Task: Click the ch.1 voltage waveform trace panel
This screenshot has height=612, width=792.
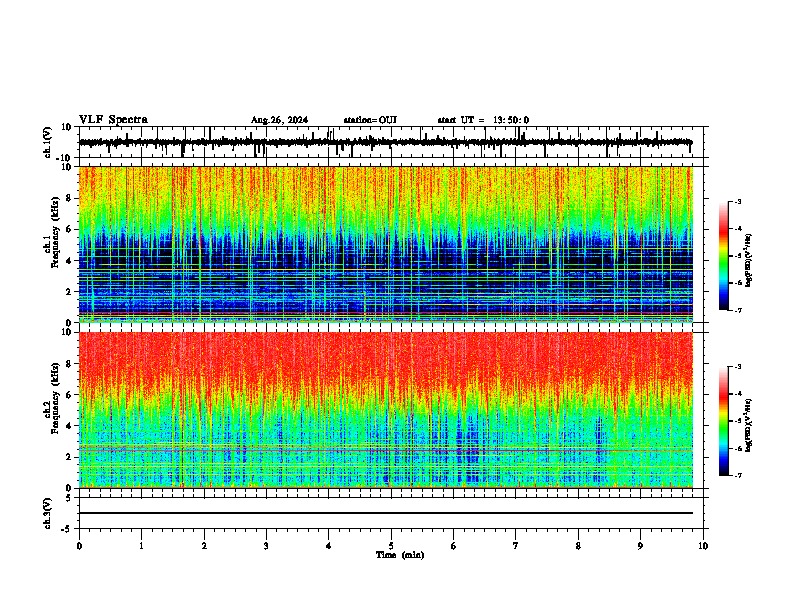Action: coord(391,142)
